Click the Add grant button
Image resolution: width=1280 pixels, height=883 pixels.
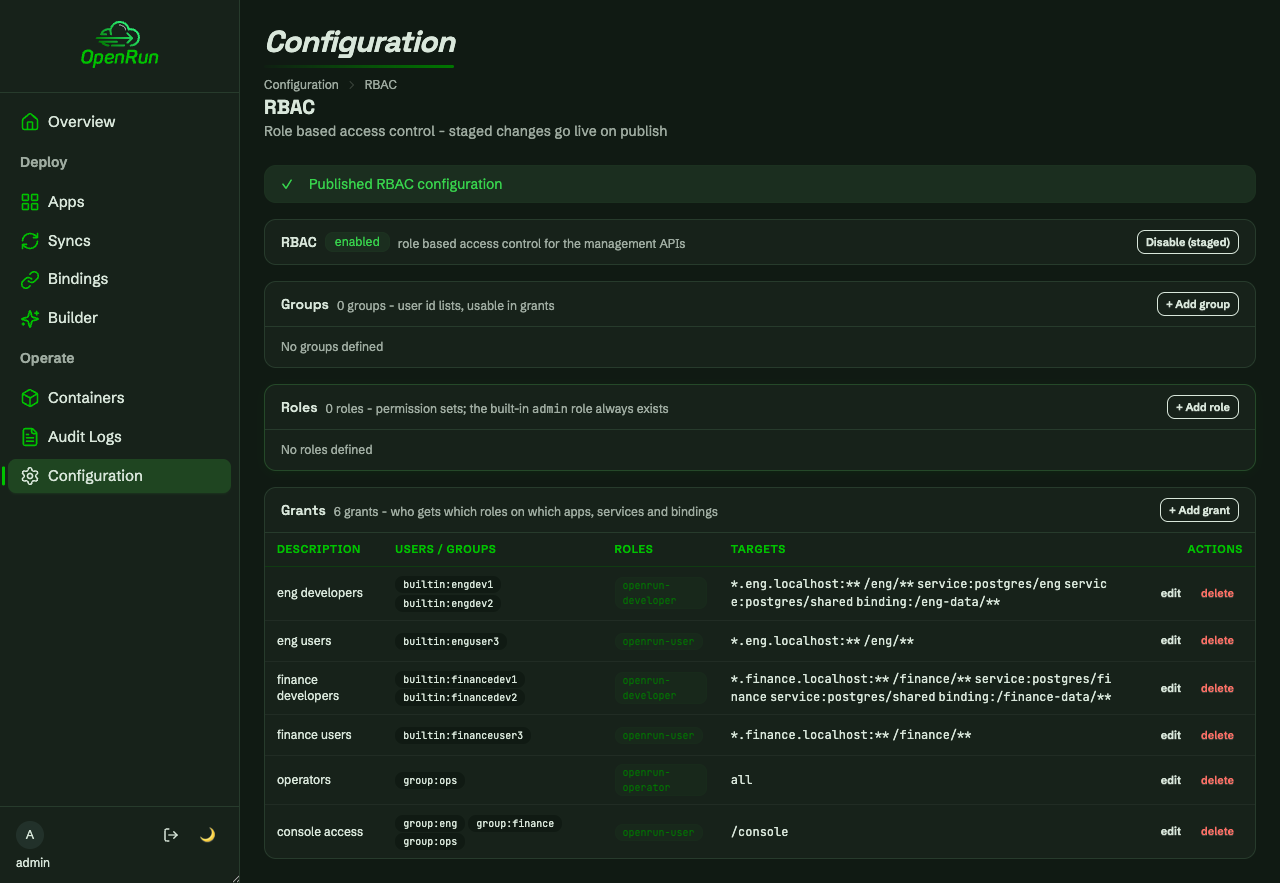1199,510
